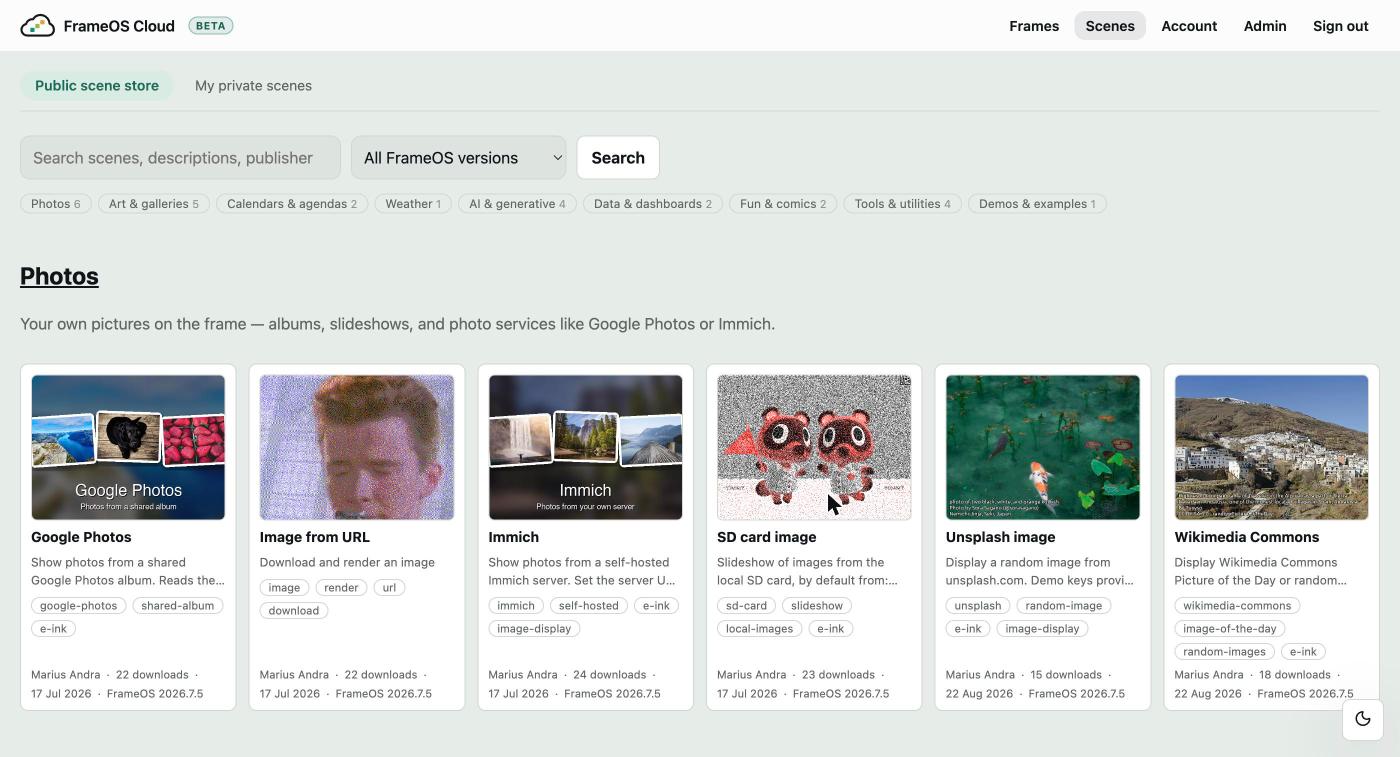
Task: Click the Wikimedia Commons card title
Action: click(1247, 537)
